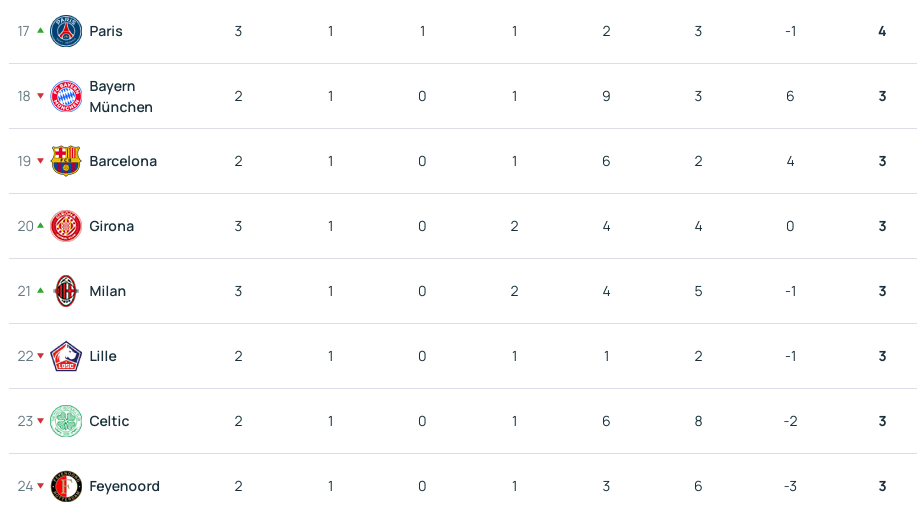Click the AC Milan club crest

66,291
